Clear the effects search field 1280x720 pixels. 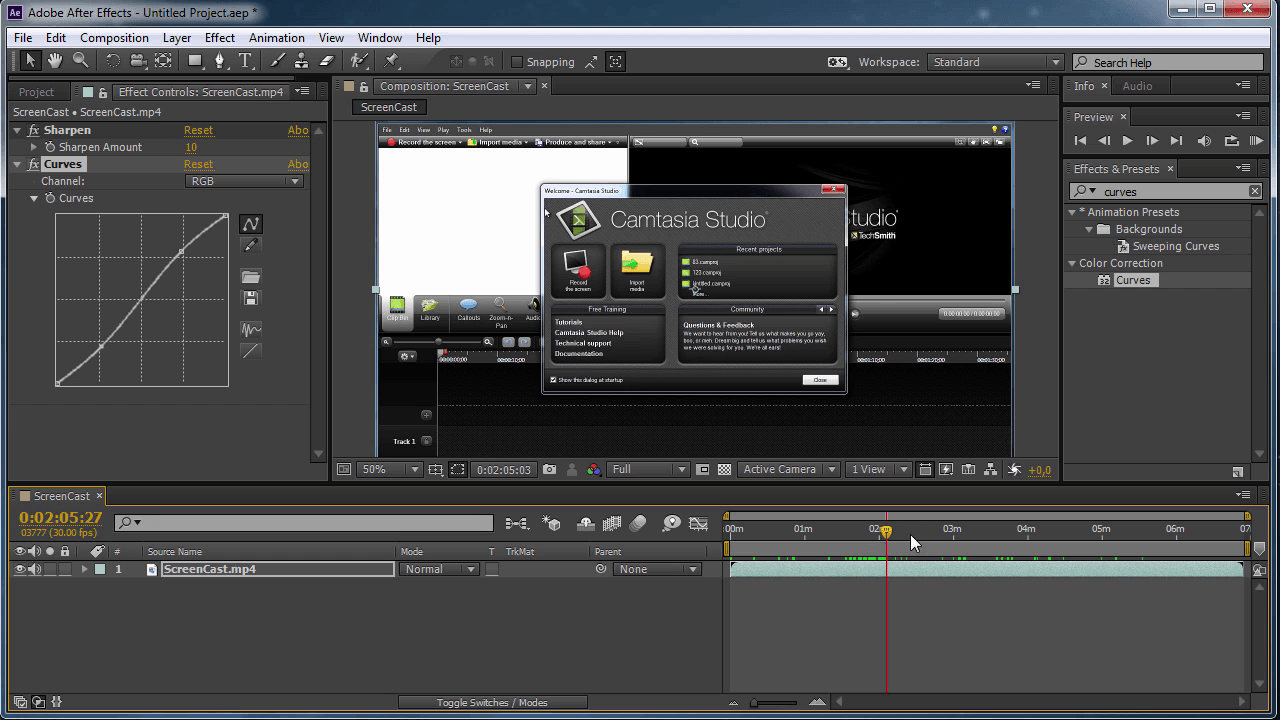(x=1254, y=191)
